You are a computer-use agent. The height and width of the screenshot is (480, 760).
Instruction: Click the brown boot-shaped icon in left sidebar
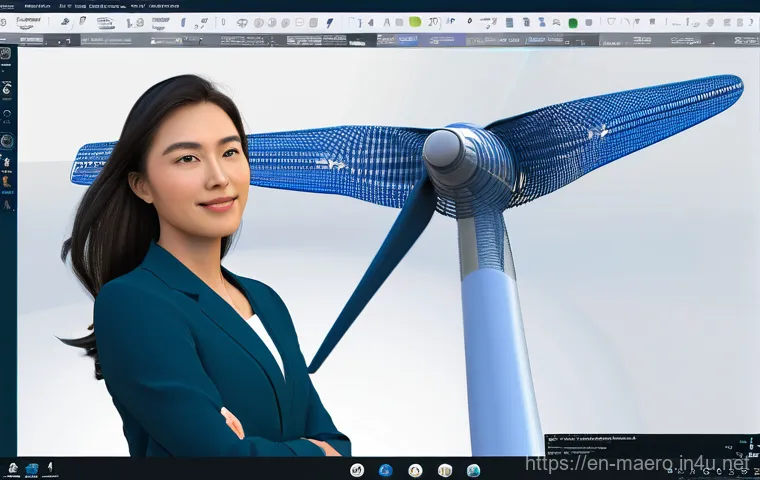6,182
